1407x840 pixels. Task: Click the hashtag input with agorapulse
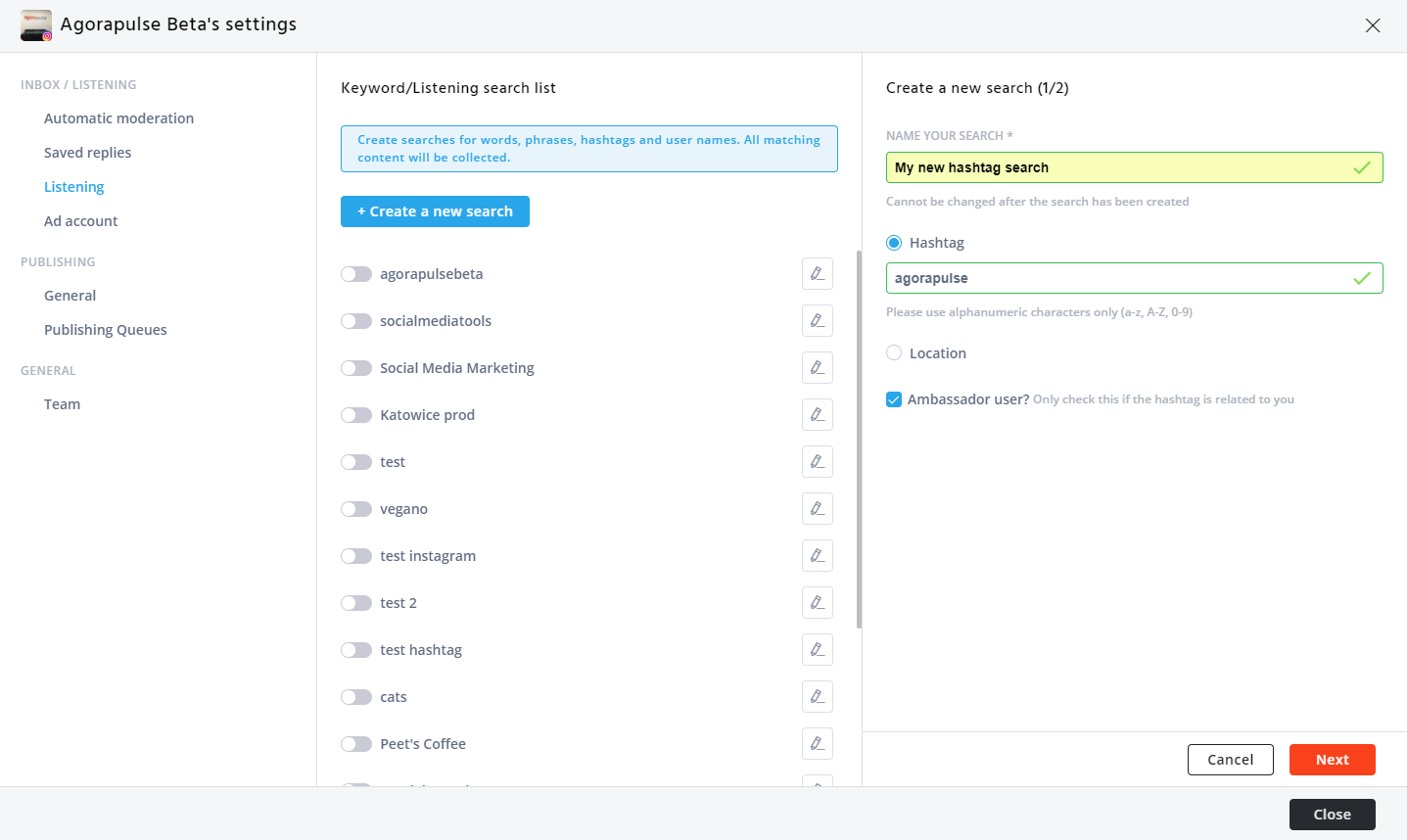pyautogui.click(x=1134, y=278)
